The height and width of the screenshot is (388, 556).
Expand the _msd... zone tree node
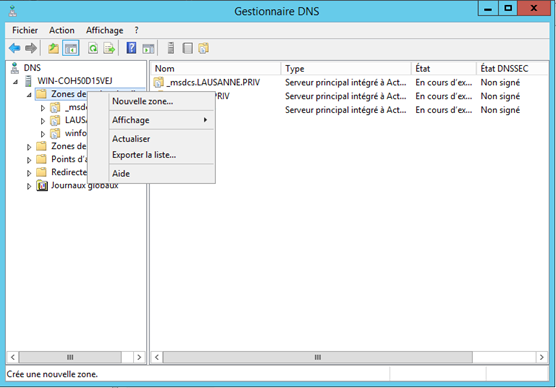coord(43,108)
